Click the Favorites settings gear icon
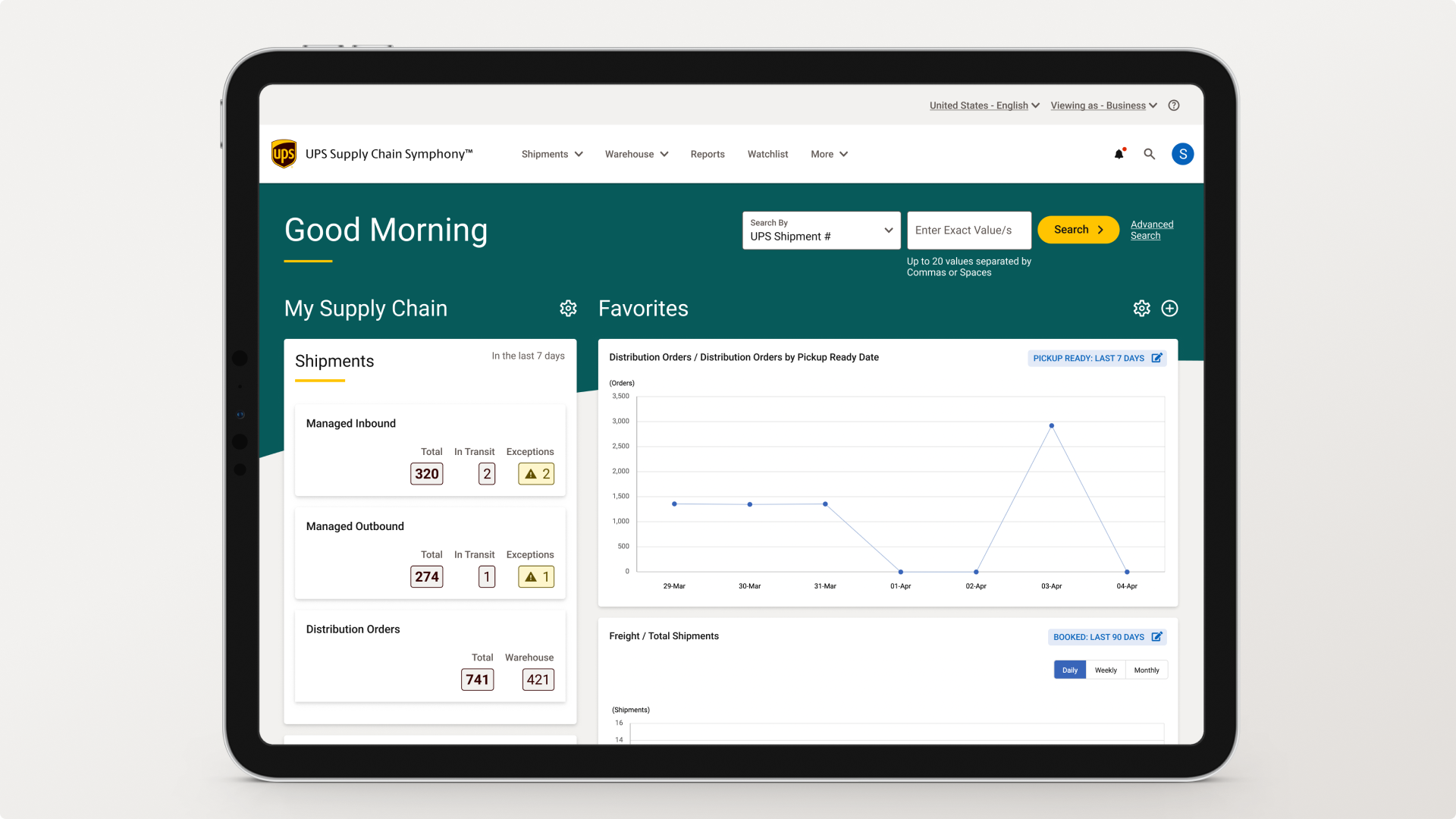The height and width of the screenshot is (819, 1456). pos(1141,308)
